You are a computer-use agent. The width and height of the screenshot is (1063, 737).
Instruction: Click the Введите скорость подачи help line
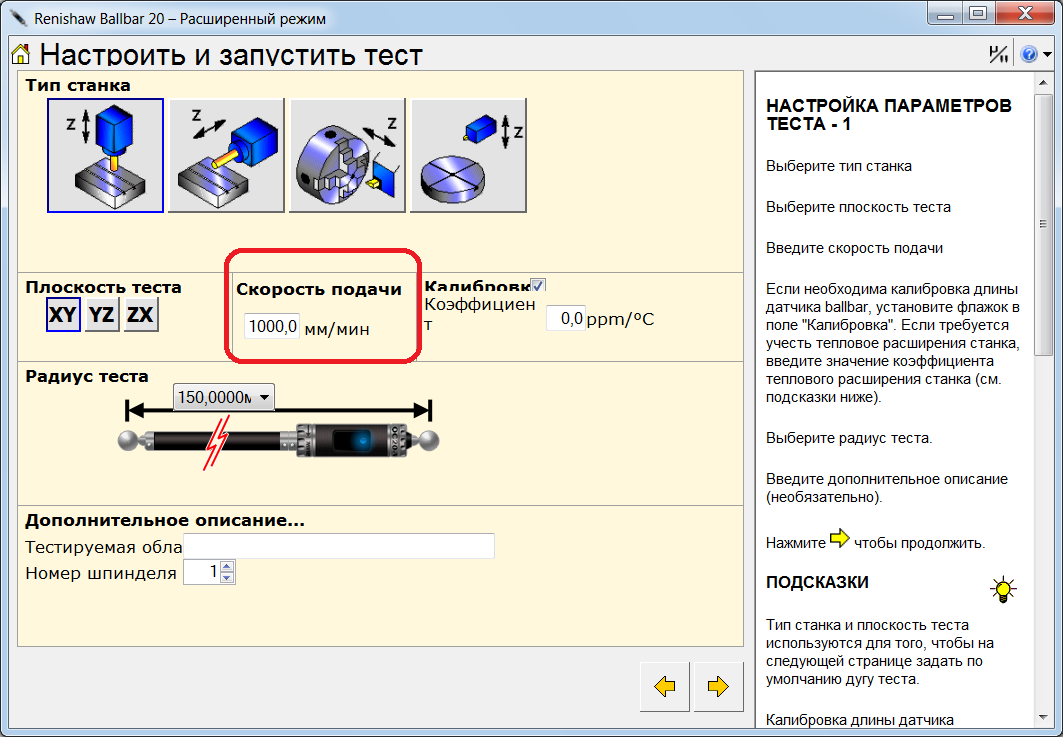tap(854, 248)
